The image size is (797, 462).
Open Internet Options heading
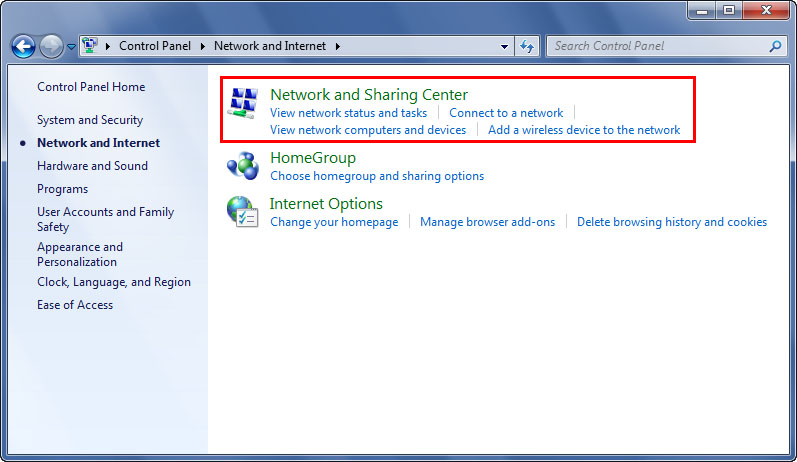[326, 204]
